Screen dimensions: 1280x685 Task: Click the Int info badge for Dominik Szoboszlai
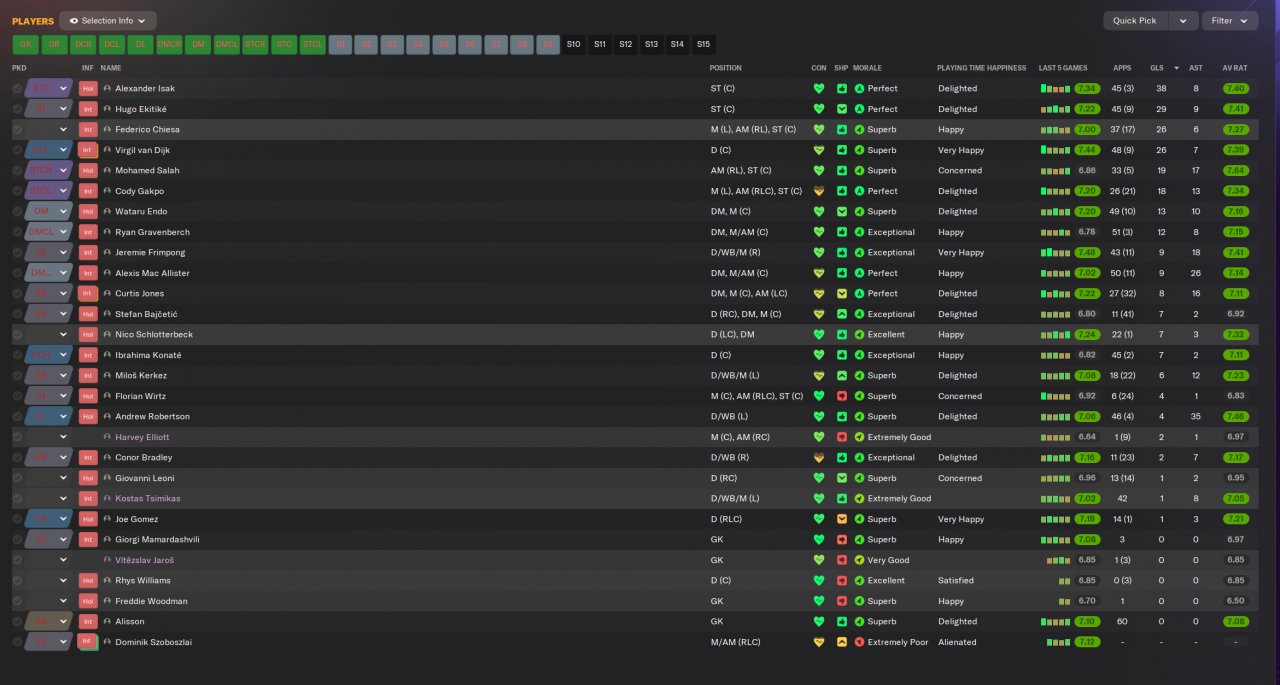click(x=88, y=642)
